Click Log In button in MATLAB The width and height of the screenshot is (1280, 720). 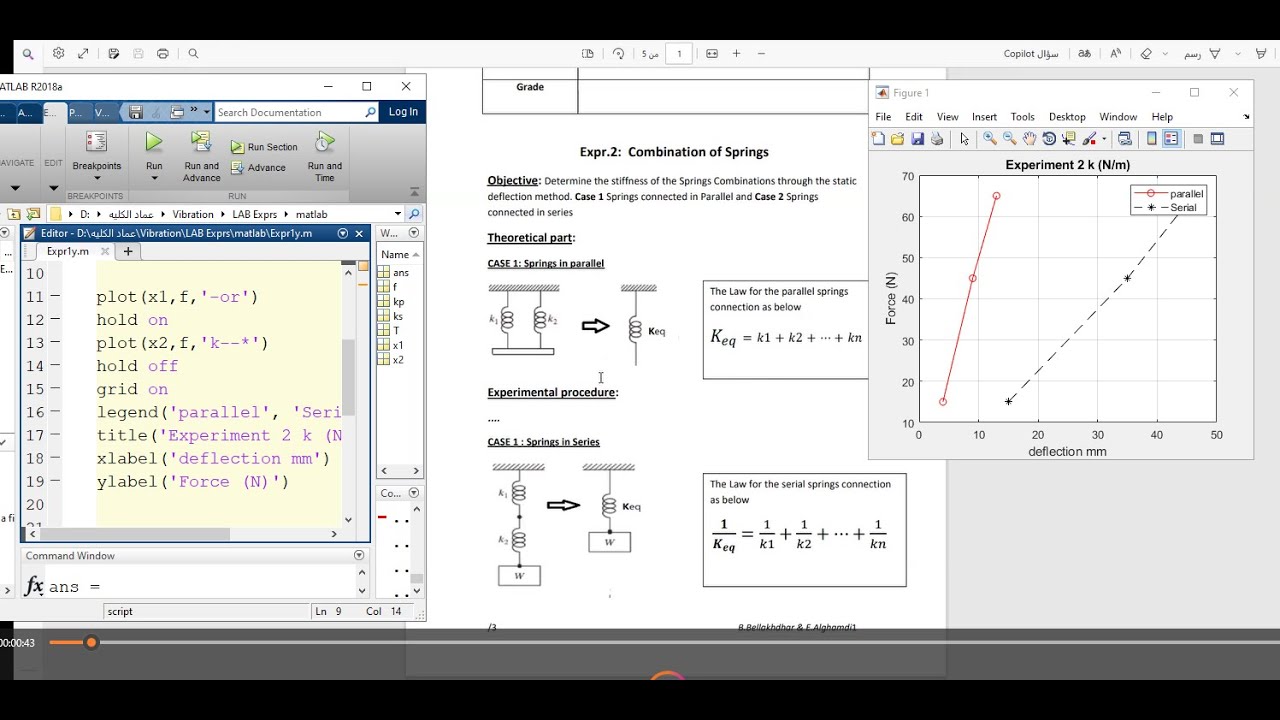pos(403,112)
